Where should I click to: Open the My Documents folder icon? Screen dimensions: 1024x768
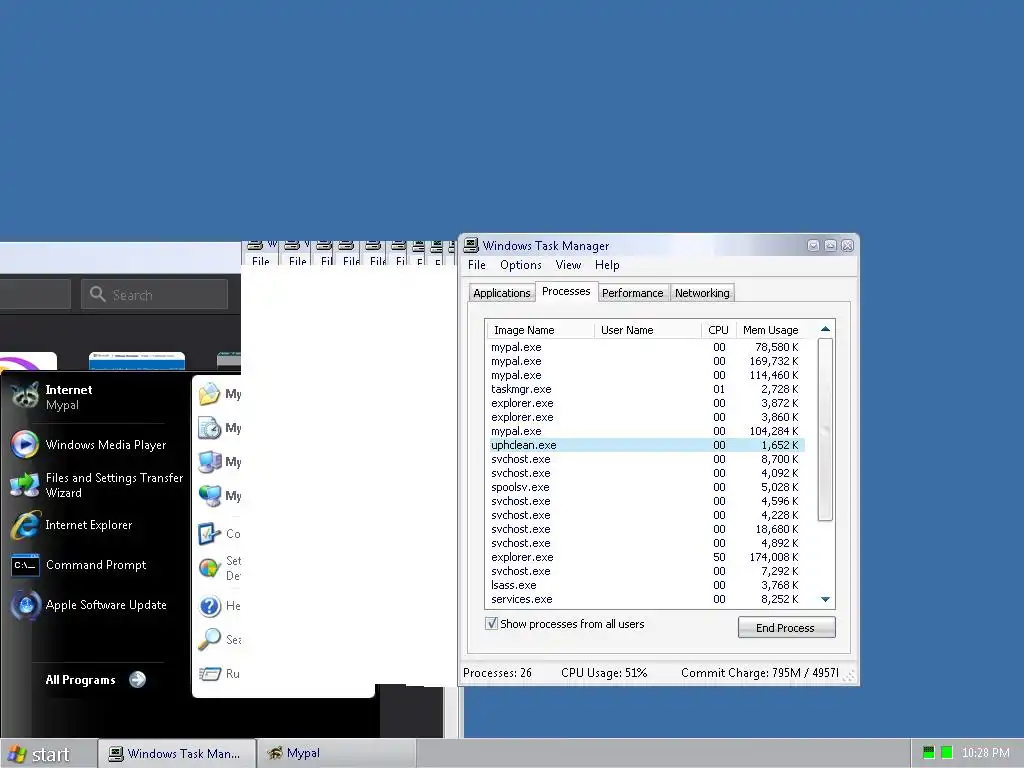click(210, 394)
